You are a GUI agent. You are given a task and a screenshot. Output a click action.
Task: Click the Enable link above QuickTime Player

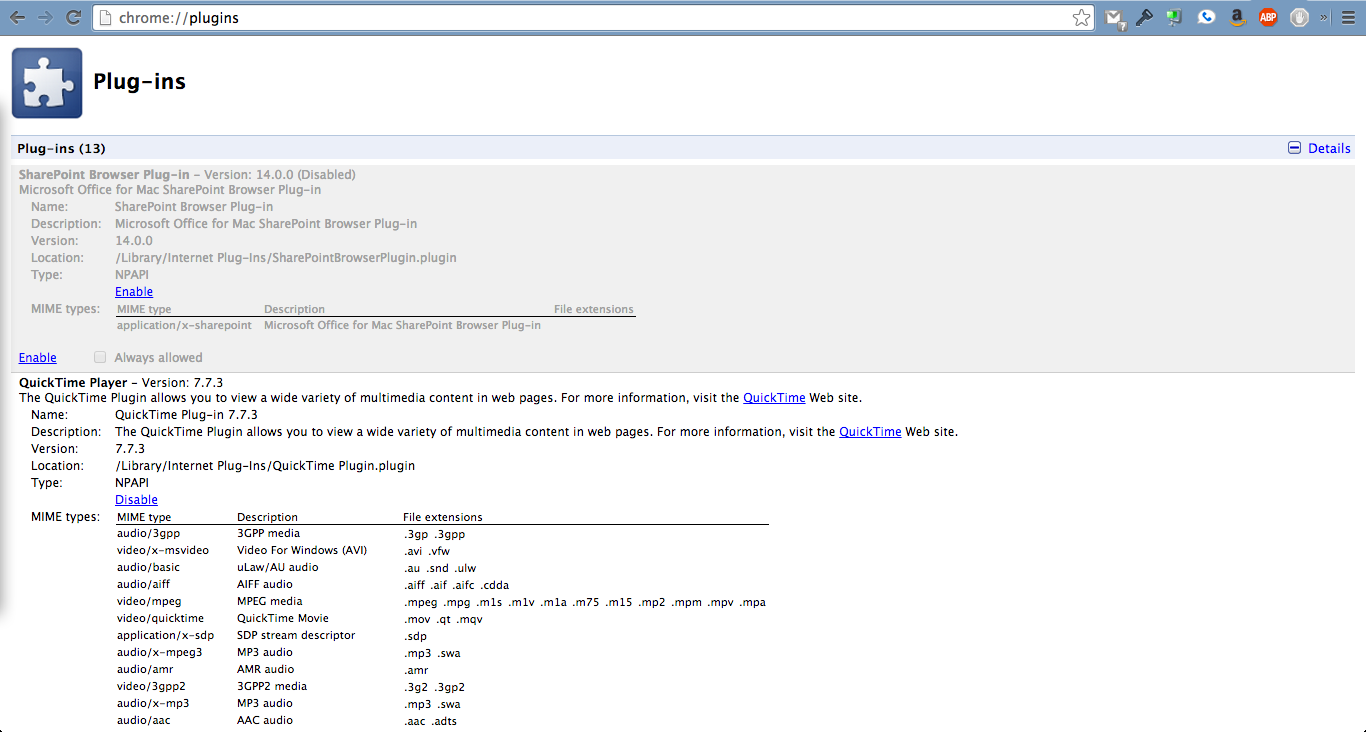coord(38,358)
